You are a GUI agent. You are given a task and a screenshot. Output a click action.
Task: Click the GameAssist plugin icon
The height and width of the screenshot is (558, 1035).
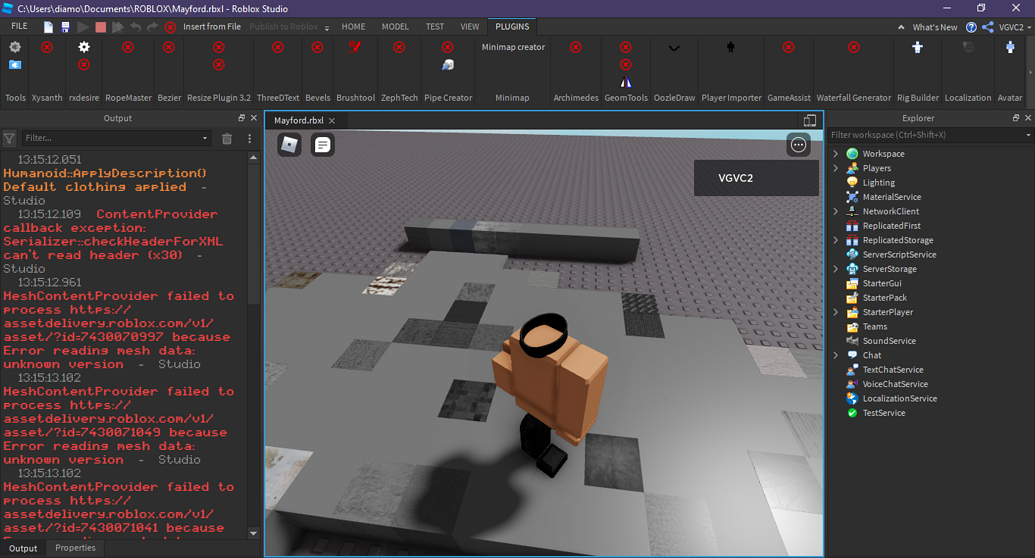pyautogui.click(x=789, y=47)
